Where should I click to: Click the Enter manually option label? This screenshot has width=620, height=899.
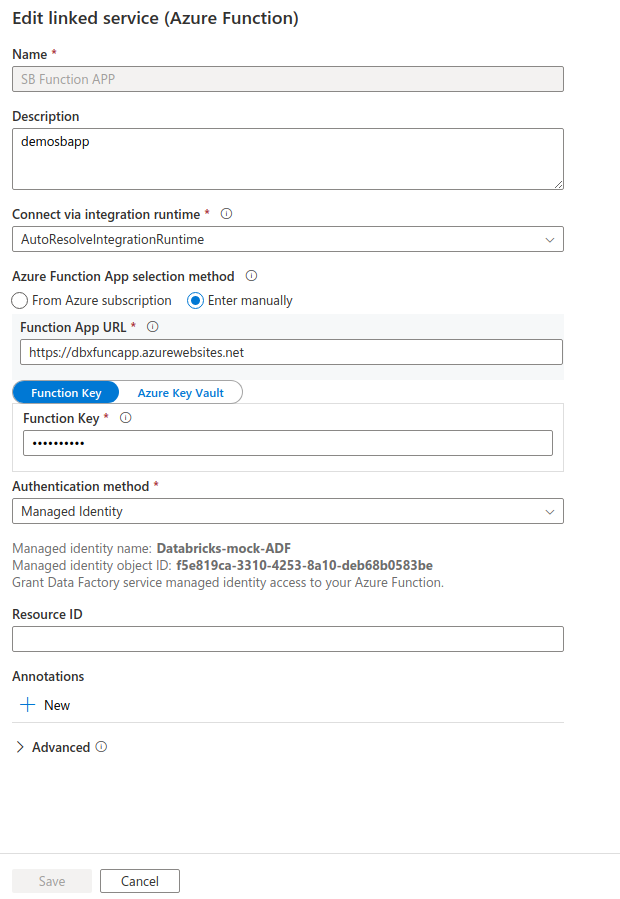coord(251,300)
